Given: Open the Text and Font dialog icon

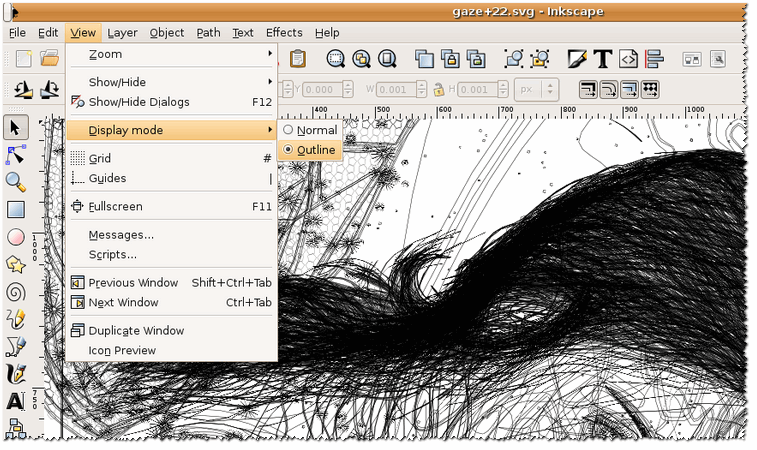Looking at the screenshot, I should tap(602, 59).
